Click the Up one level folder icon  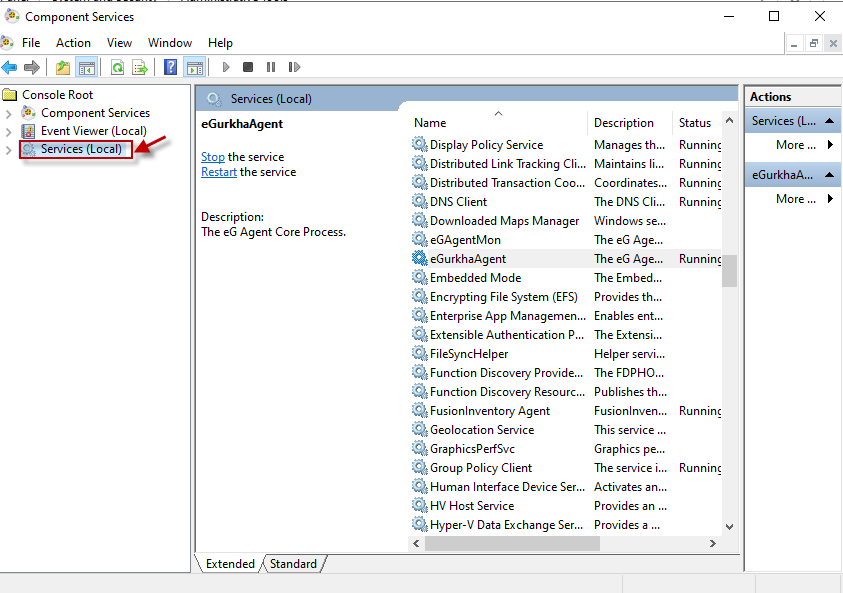63,67
